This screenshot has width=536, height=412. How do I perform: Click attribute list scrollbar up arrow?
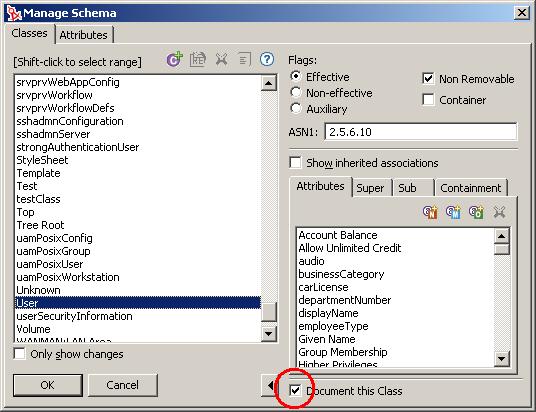pyautogui.click(x=502, y=236)
